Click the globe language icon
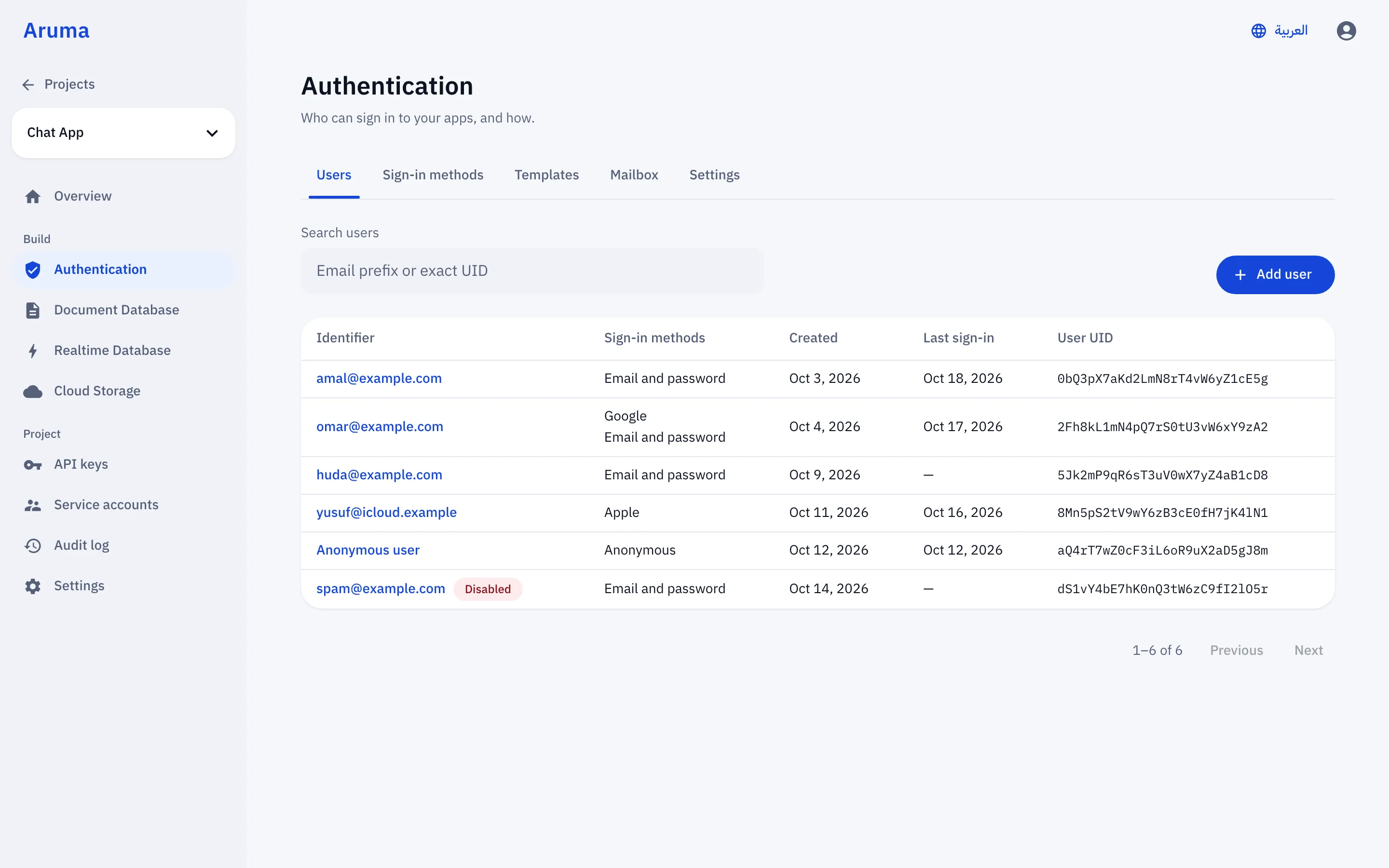Image resolution: width=1389 pixels, height=868 pixels. pyautogui.click(x=1258, y=31)
